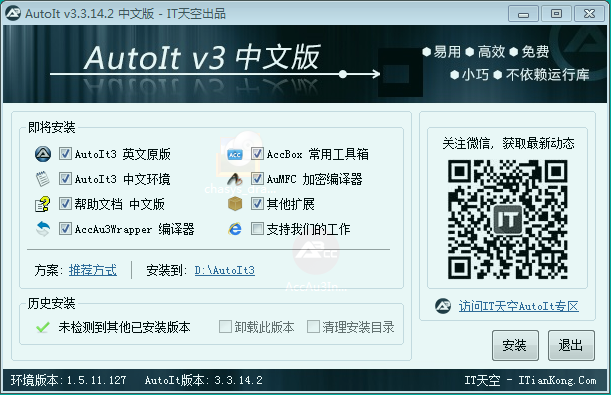Uncheck the AccBox 常用工具箱 checkbox
Image resolution: width=611 pixels, height=395 pixels.
[257, 154]
